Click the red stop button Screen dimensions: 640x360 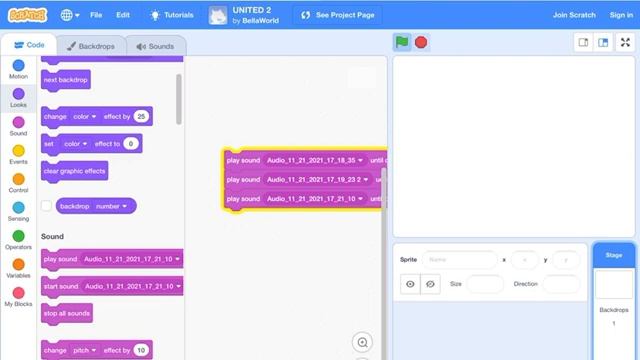(421, 42)
